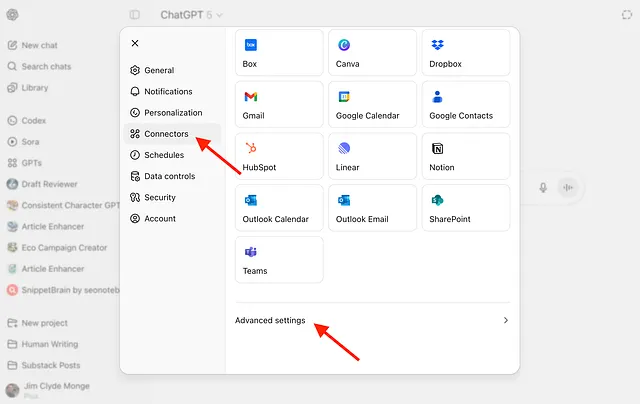
Task: Close the settings dialog
Action: click(135, 43)
